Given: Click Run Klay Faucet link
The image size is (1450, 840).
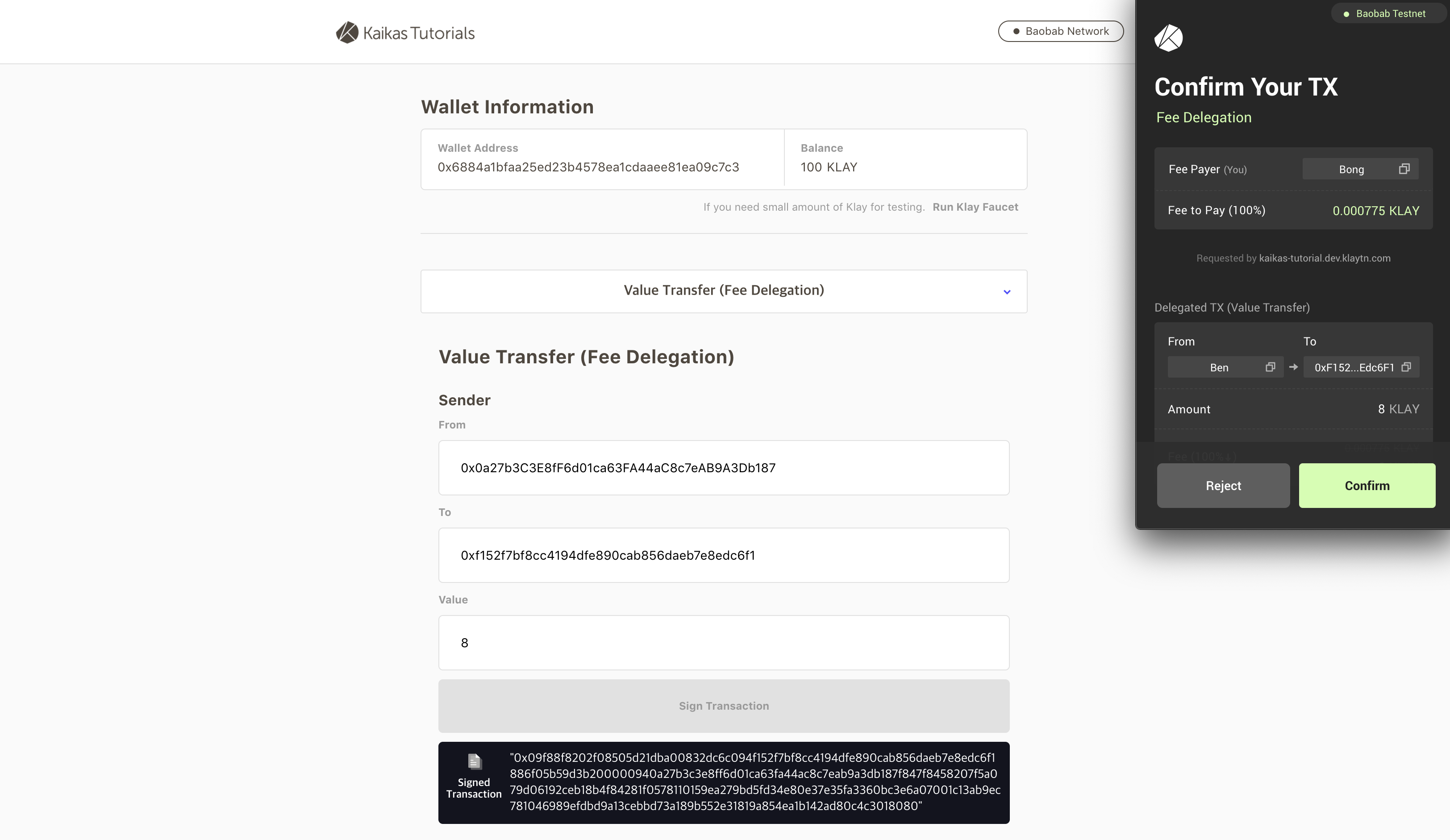Looking at the screenshot, I should pos(975,207).
